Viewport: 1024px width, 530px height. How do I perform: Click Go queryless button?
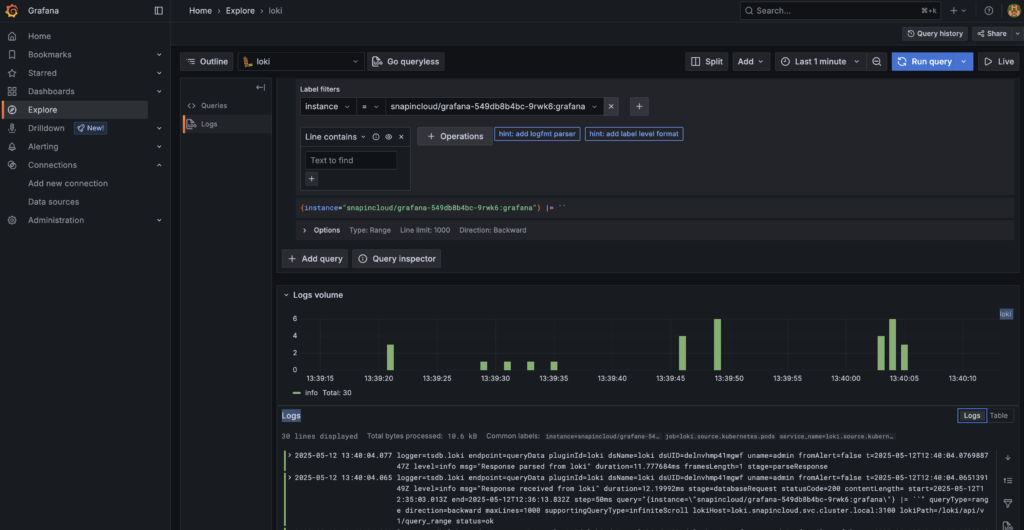pyautogui.click(x=406, y=61)
